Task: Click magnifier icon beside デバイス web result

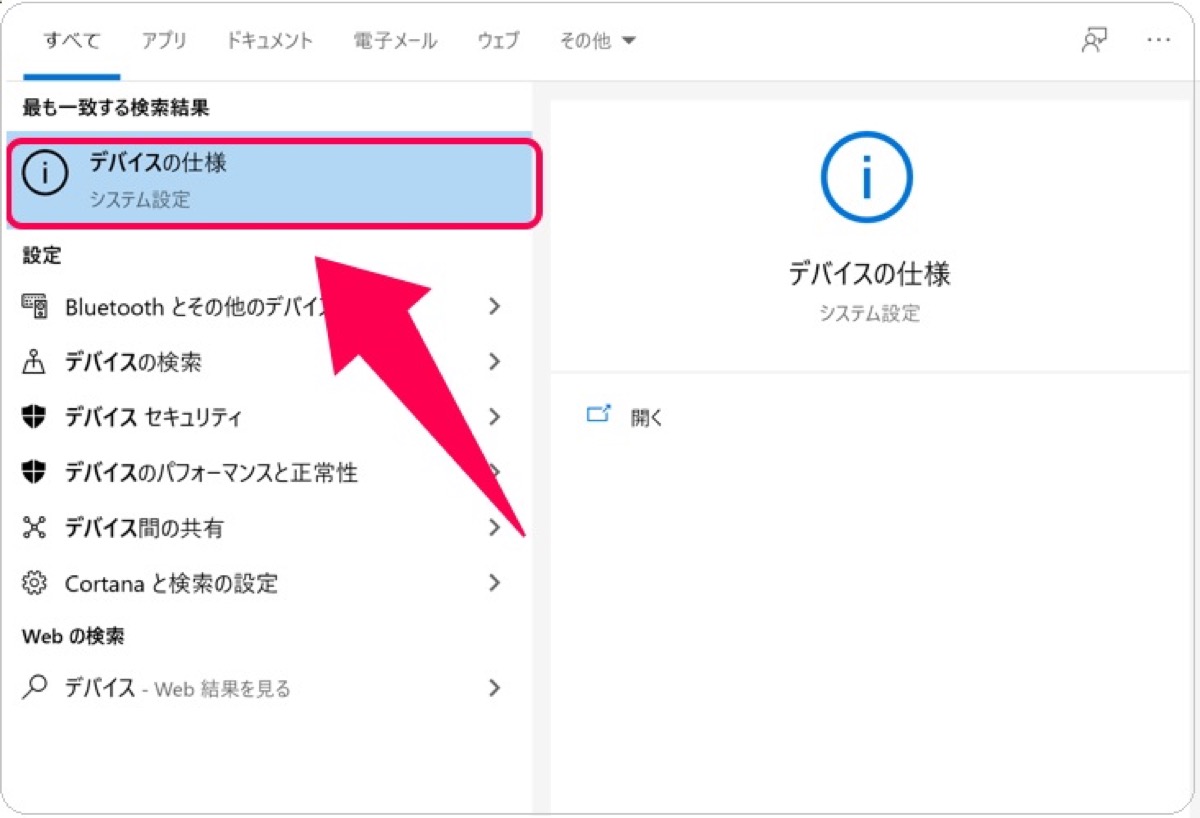Action: [35, 687]
